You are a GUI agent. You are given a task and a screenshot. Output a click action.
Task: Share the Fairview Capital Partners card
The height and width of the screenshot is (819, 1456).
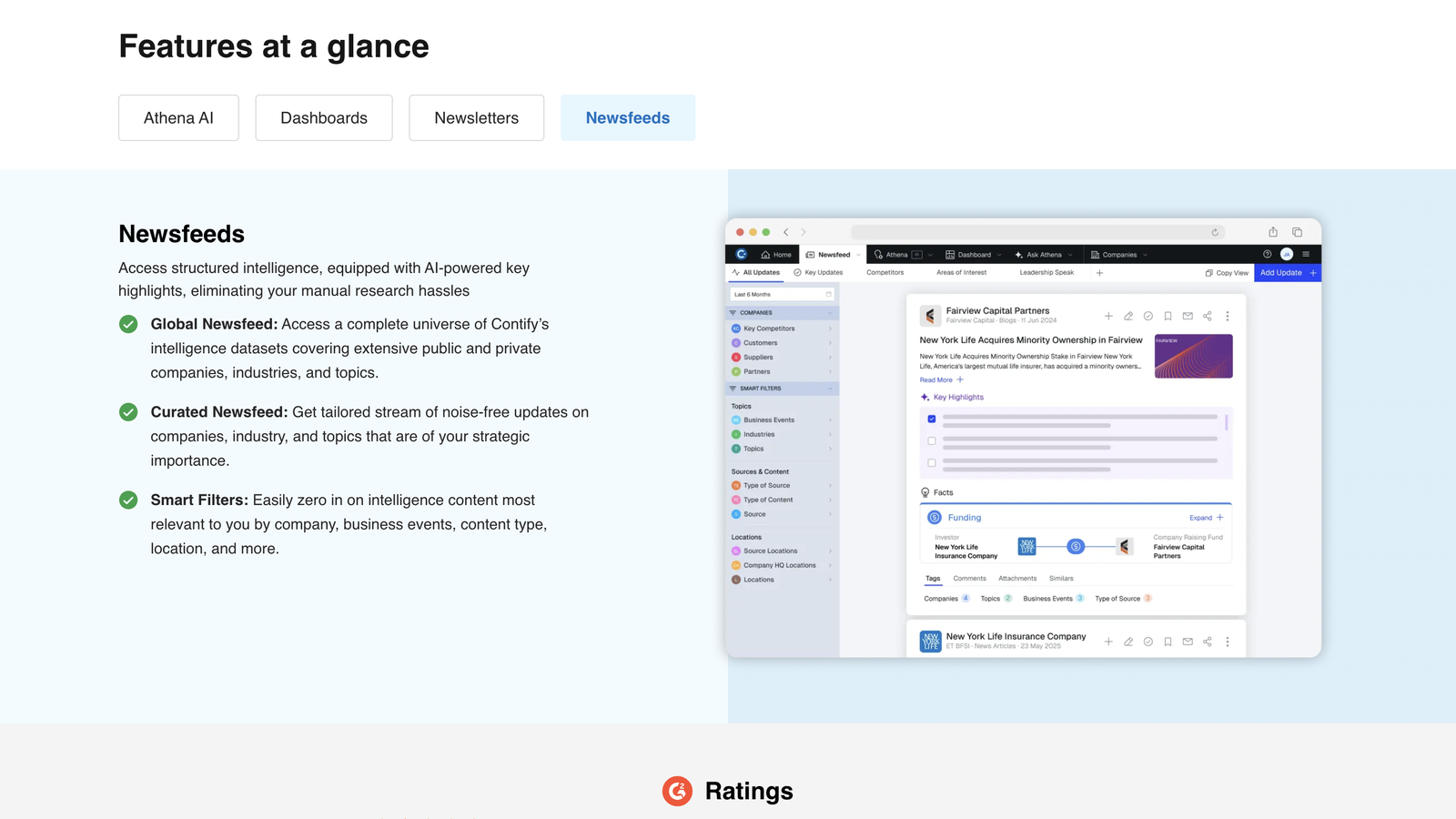click(x=1208, y=316)
